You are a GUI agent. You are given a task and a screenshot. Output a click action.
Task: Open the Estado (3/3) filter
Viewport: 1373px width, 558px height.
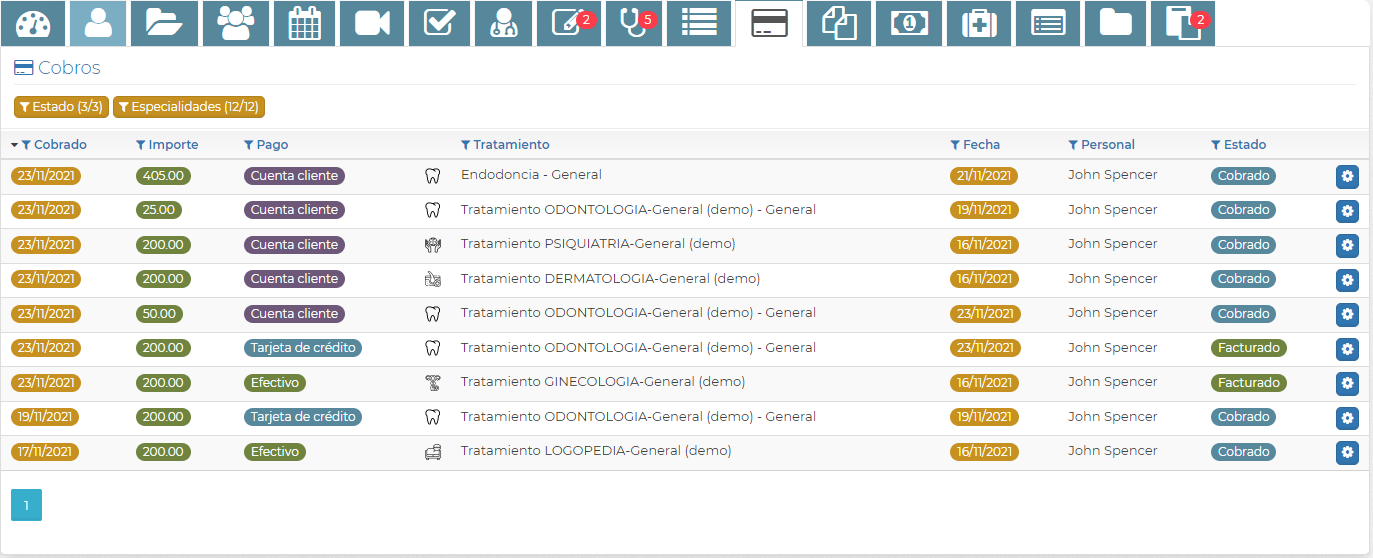click(61, 107)
